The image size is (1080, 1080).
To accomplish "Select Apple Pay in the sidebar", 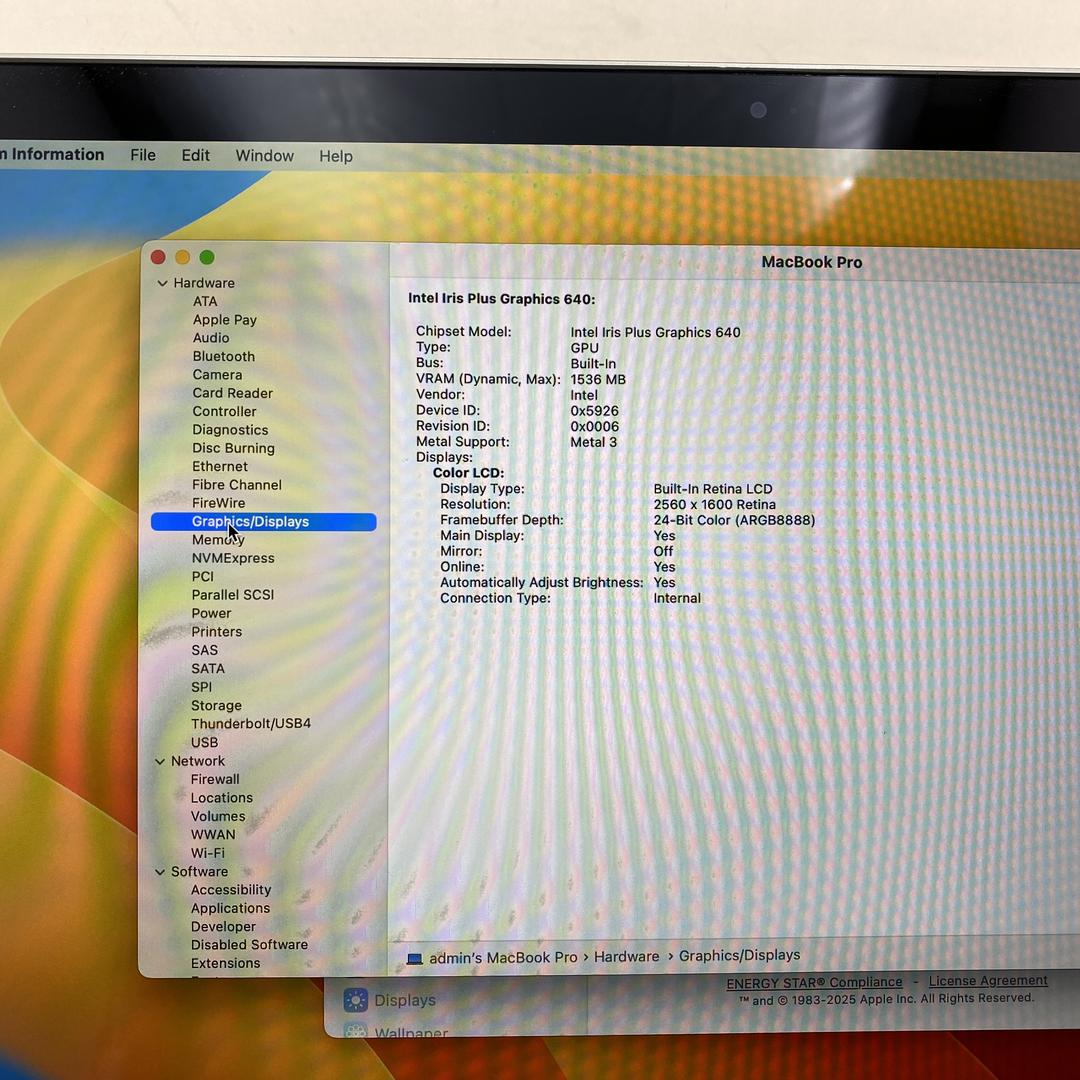I will [x=225, y=320].
